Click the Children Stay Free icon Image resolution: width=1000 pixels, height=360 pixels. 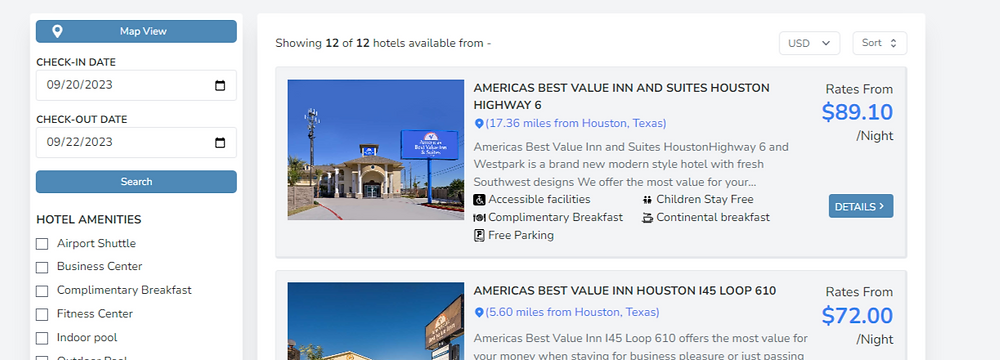coord(647,200)
